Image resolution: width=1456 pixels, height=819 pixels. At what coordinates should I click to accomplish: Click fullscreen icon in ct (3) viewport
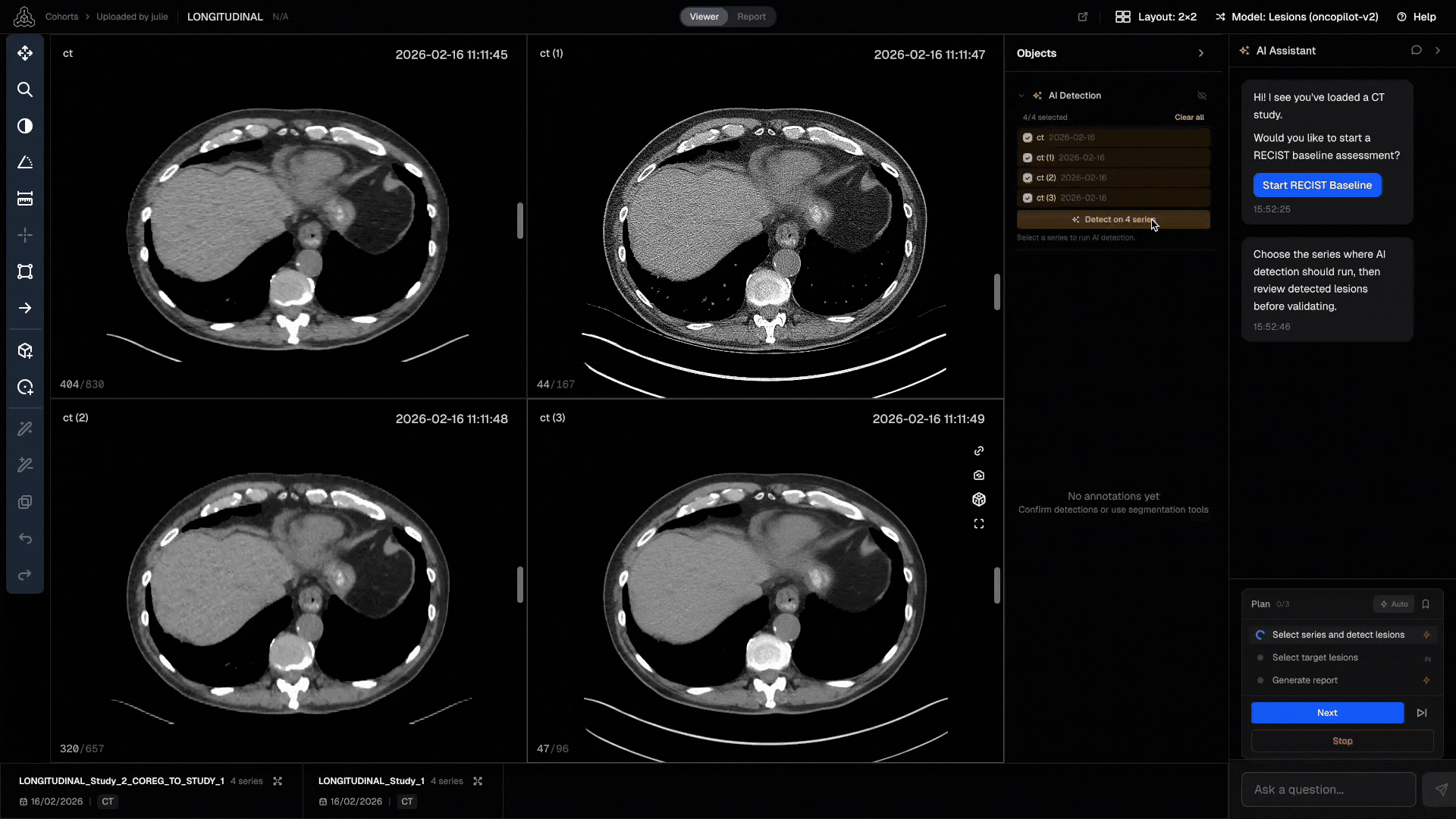pos(979,524)
